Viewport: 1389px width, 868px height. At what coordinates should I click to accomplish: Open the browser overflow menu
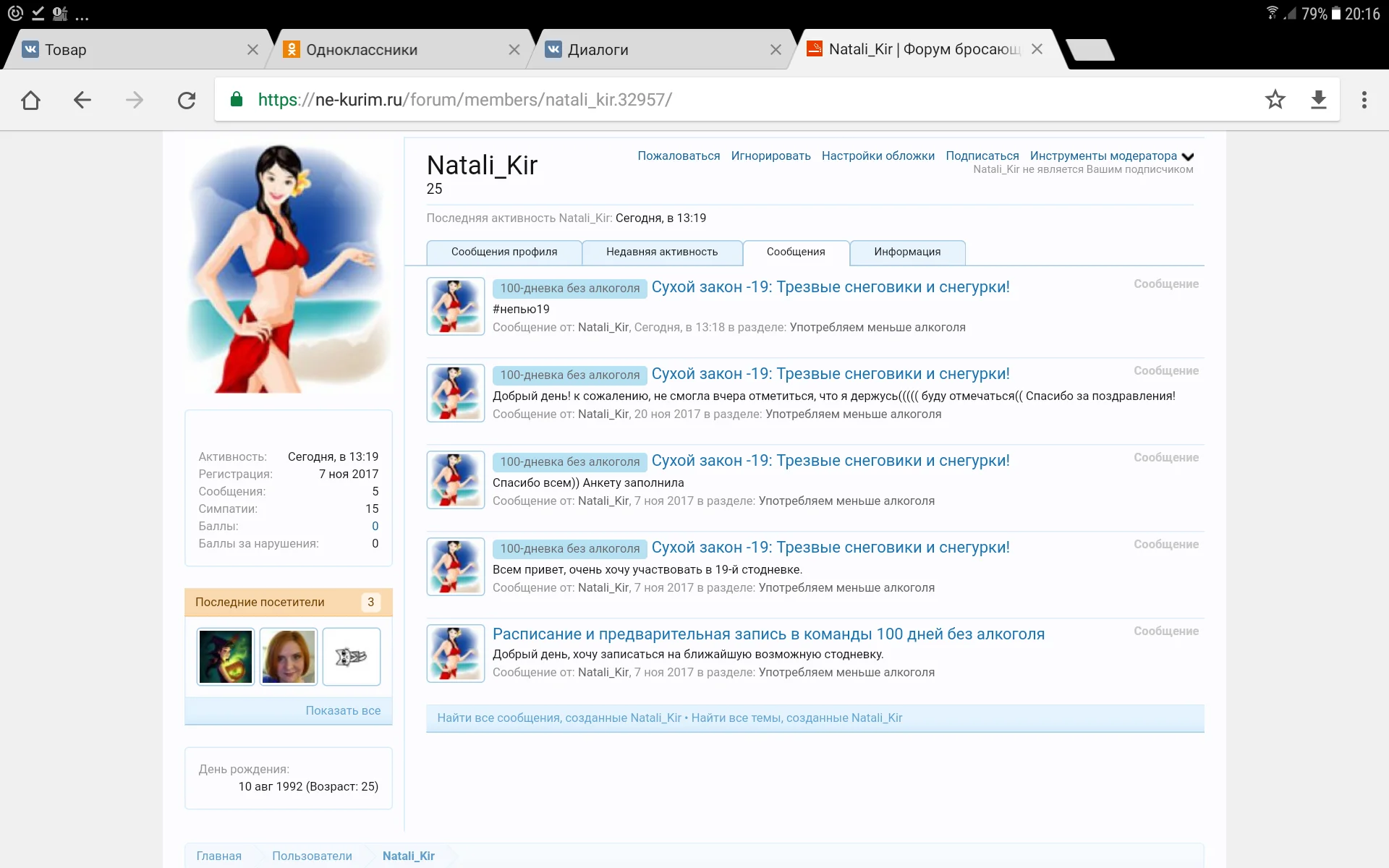pos(1364,100)
